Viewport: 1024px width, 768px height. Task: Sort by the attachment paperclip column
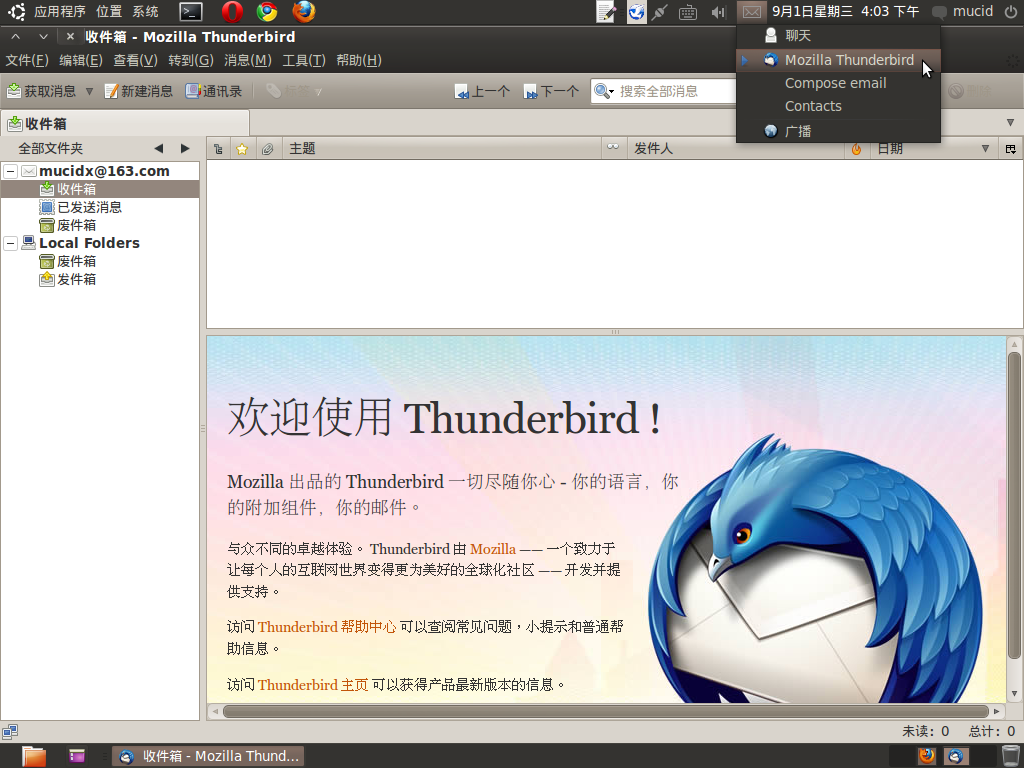(267, 149)
